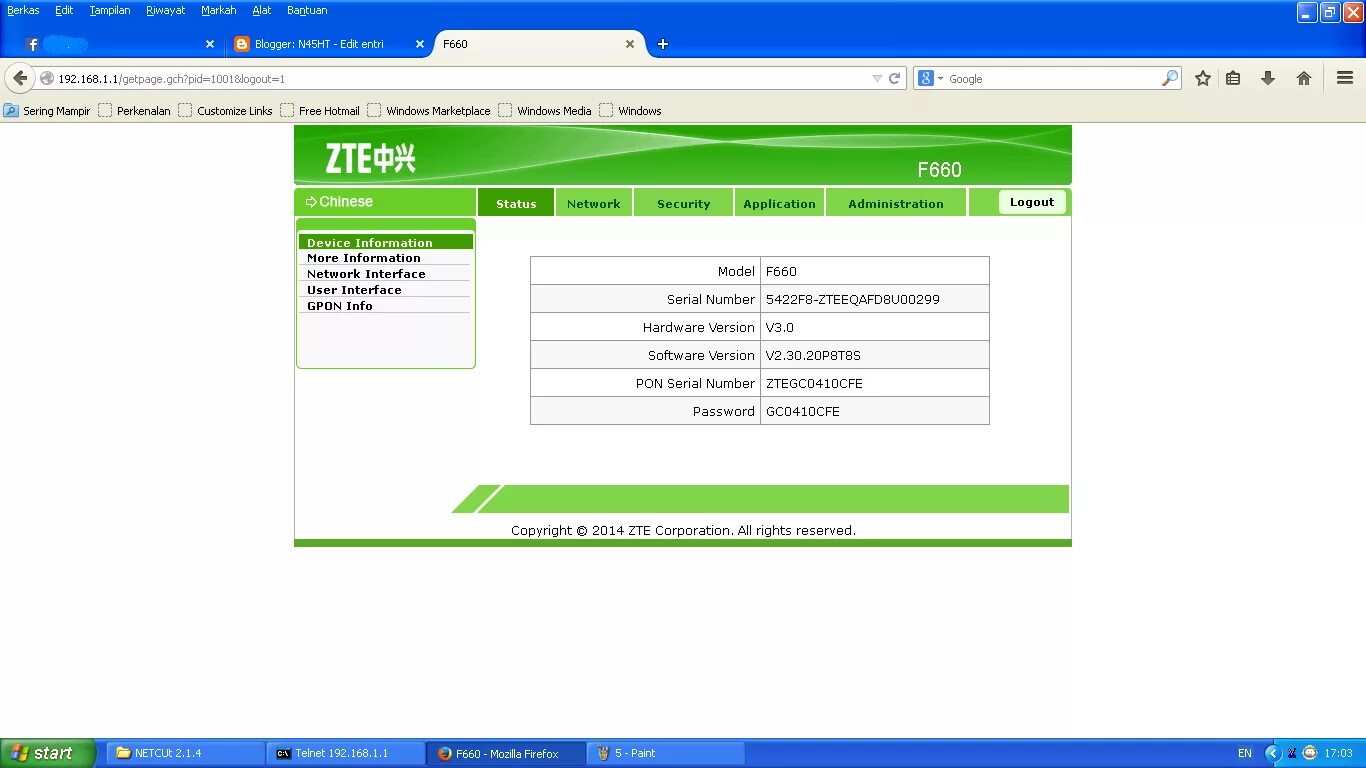Select Device Information in sidebar

[x=385, y=242]
